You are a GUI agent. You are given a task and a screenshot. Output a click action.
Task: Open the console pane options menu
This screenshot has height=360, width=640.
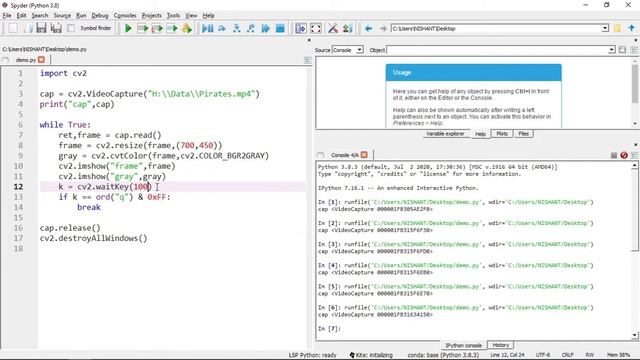point(634,155)
